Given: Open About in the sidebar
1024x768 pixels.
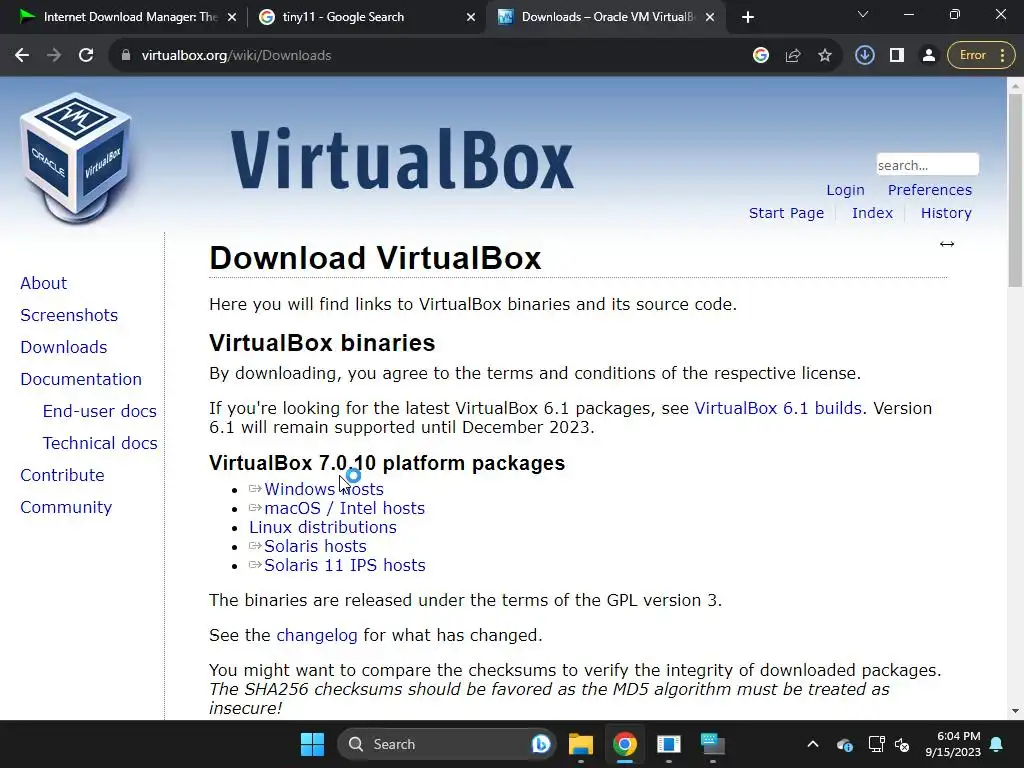Looking at the screenshot, I should [43, 283].
